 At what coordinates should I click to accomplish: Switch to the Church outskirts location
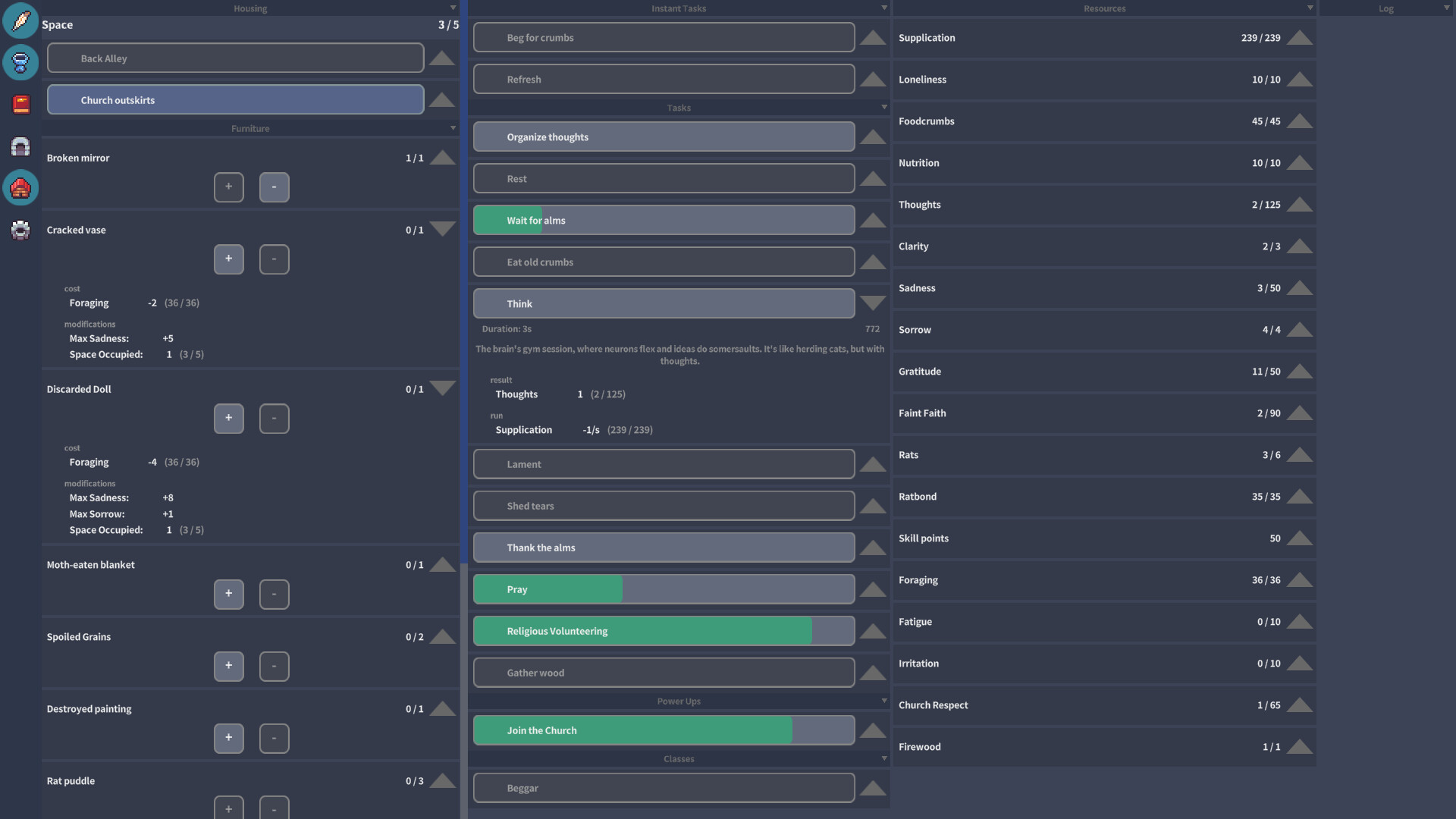click(x=235, y=99)
